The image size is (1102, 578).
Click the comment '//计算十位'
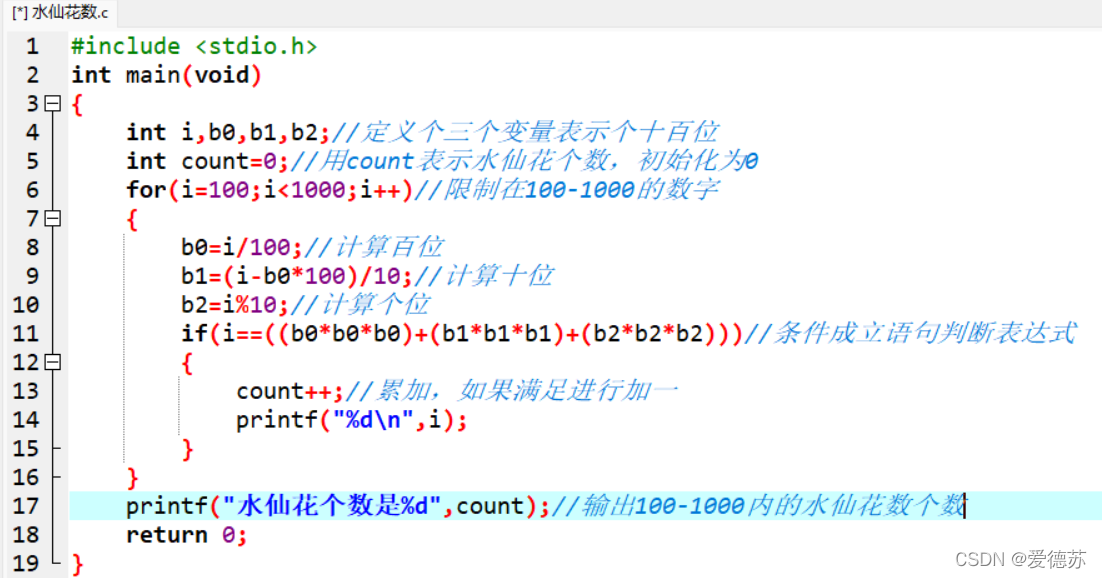click(x=484, y=276)
